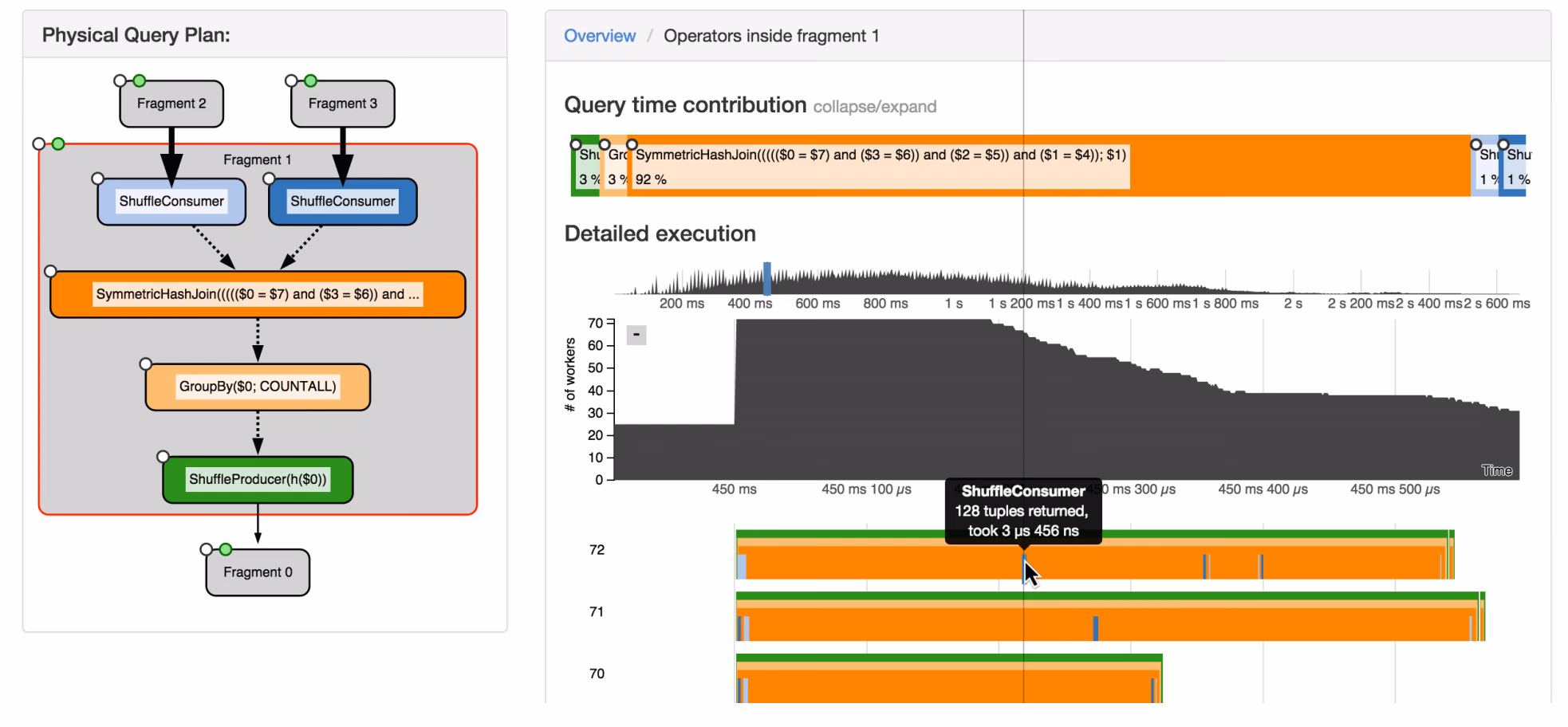The height and width of the screenshot is (727, 1568).
Task: Toggle green circle on Fragment 0
Action: click(226, 549)
